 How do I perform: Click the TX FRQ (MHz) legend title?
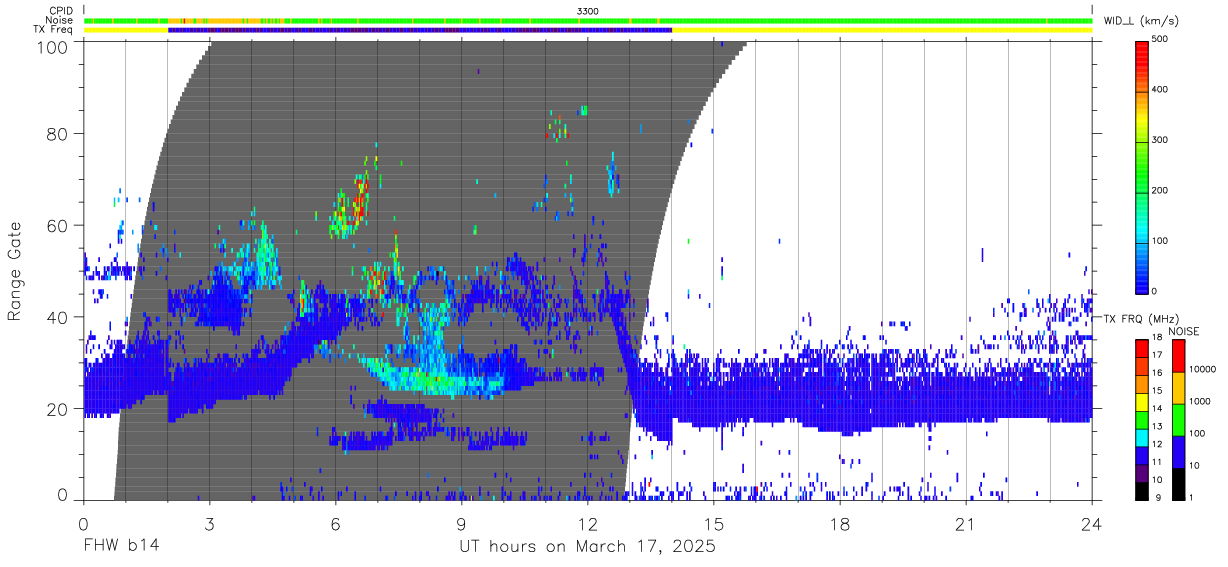[x=1140, y=319]
